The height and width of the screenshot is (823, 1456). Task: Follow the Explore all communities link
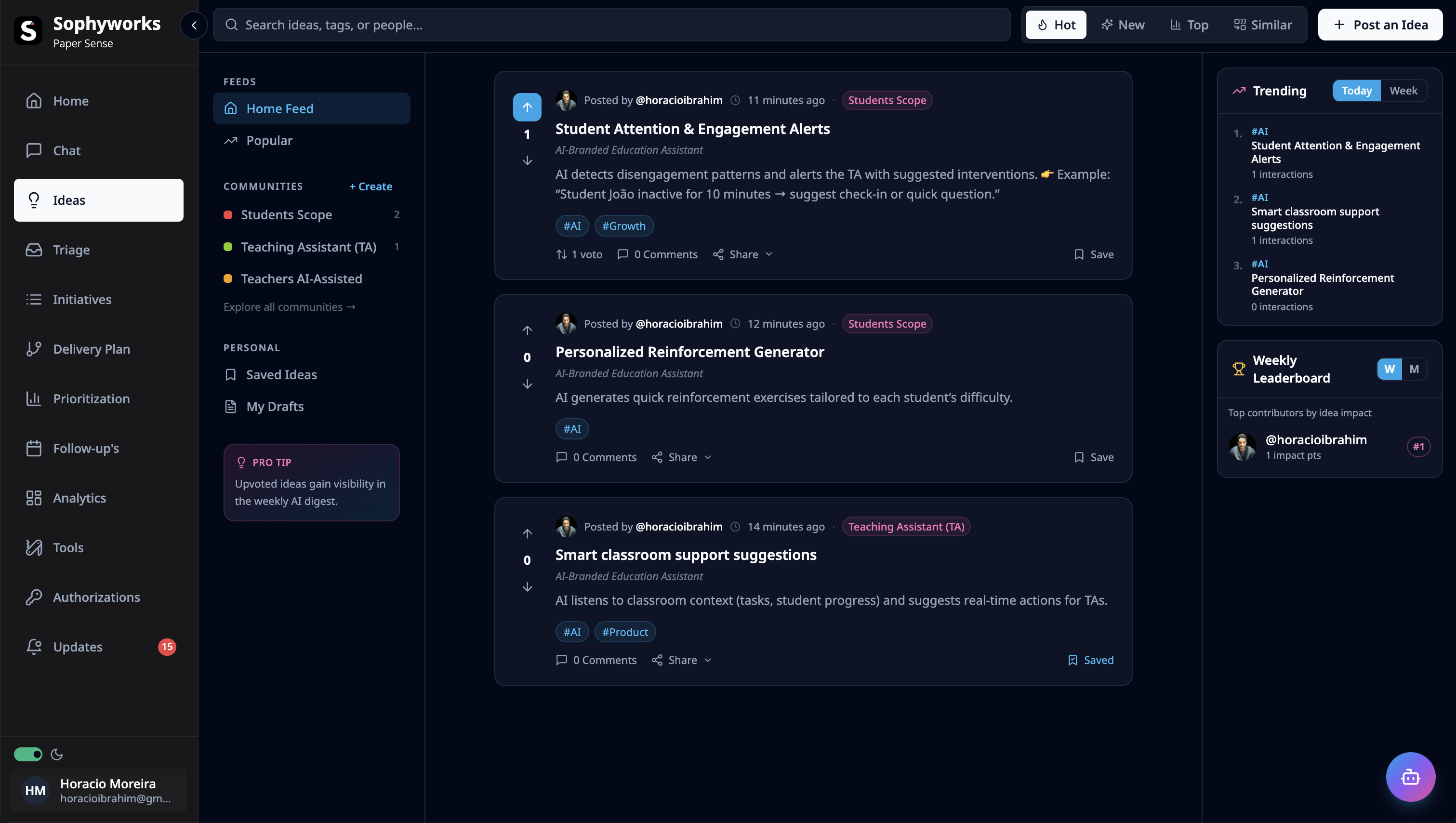pos(289,307)
